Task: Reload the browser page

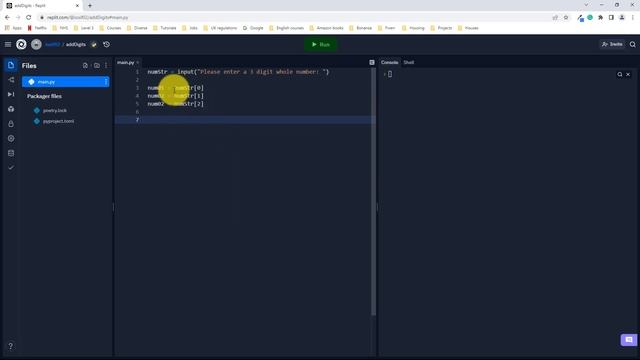Action: coord(29,18)
